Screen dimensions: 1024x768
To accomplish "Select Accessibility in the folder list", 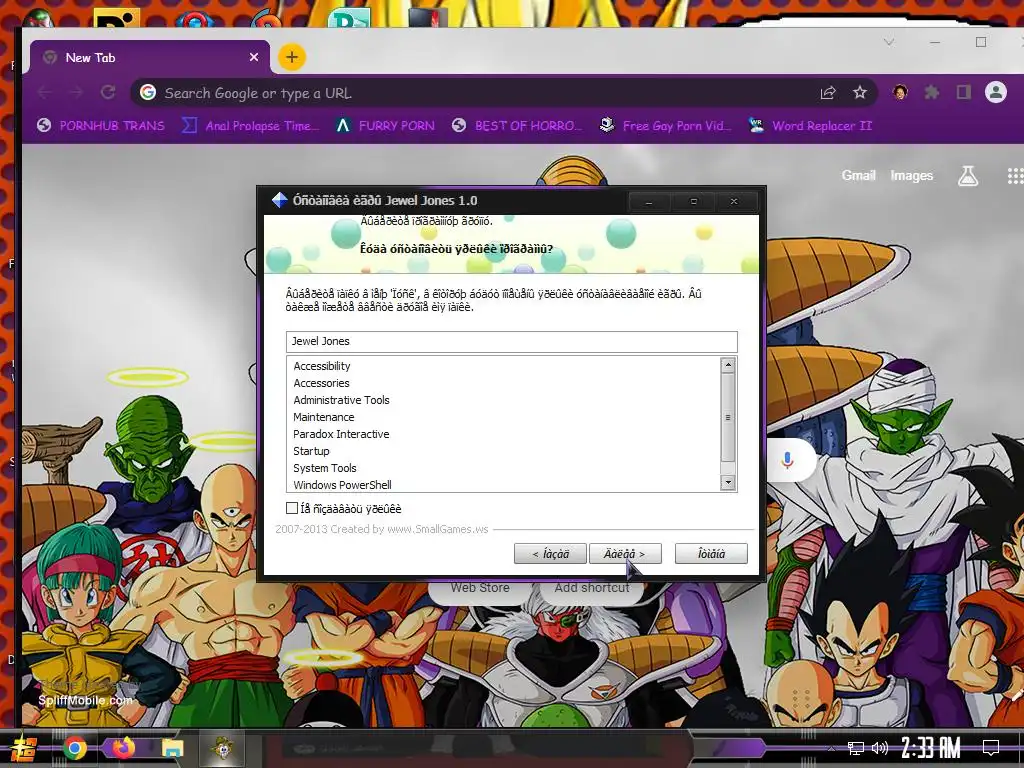I will [321, 366].
